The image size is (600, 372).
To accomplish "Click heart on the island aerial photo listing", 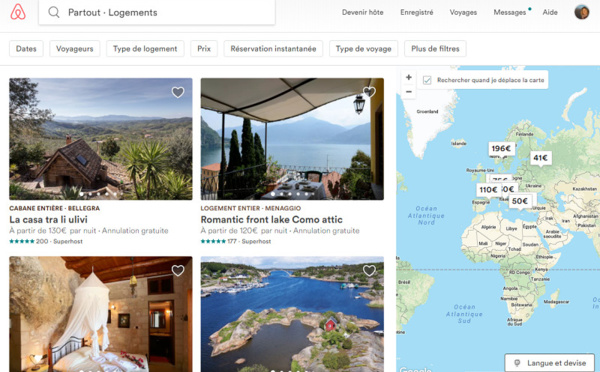I will coord(369,271).
